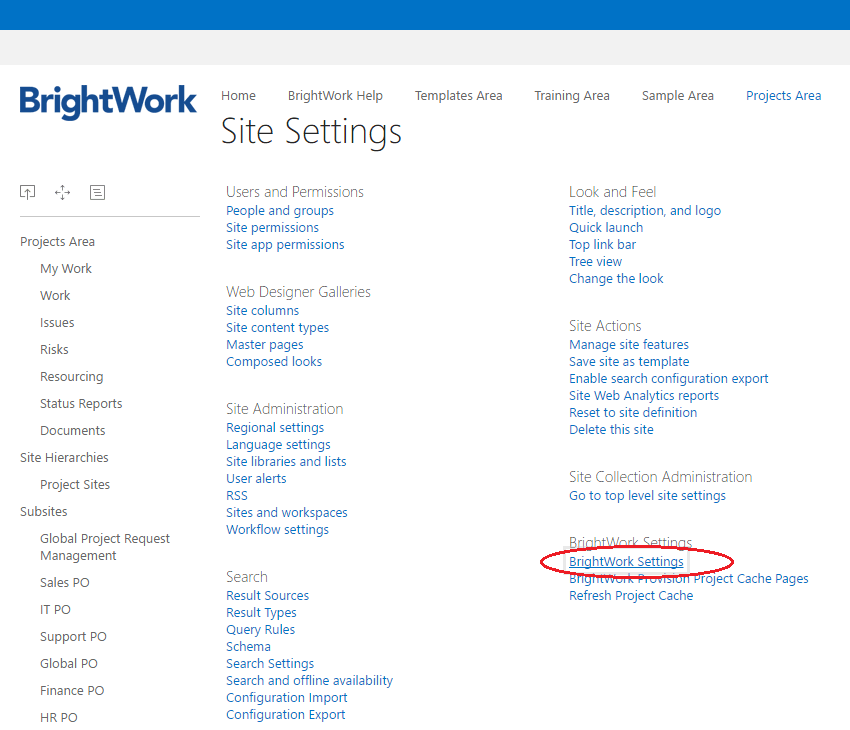Open Quick launch settings
850x730 pixels.
[x=606, y=228]
